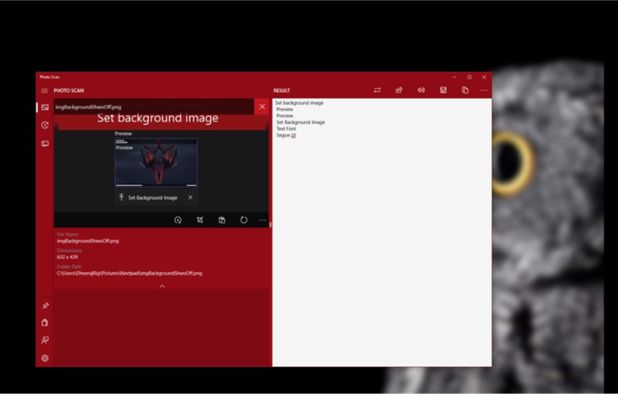This screenshot has width=618, height=394.
Task: Click the file name under File Name label
Action: point(88,241)
